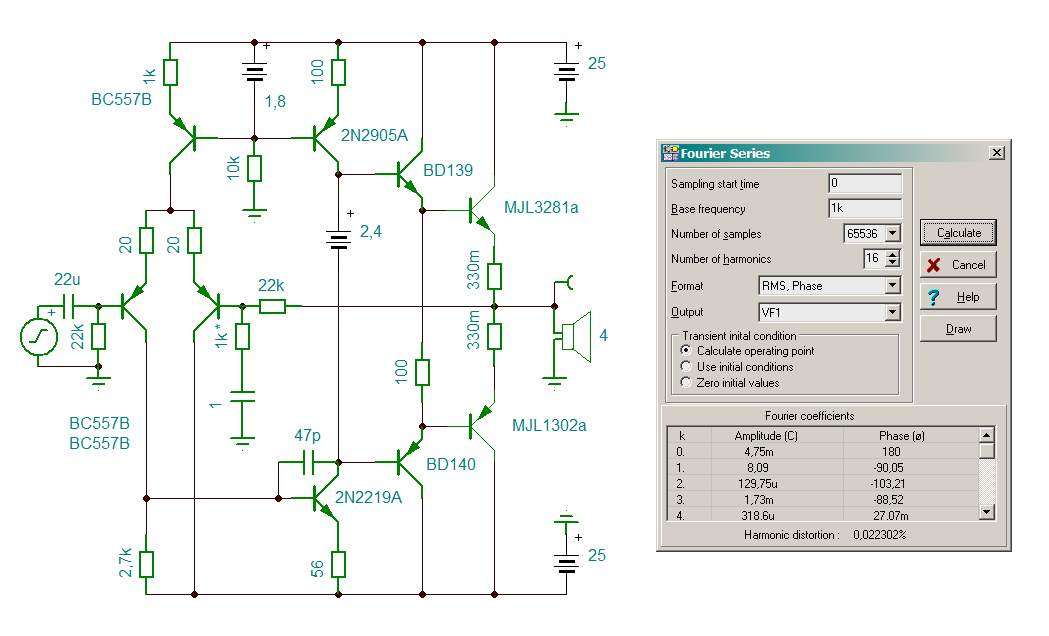This screenshot has height=636, width=1049.
Task: Click the Draw button
Action: click(x=958, y=329)
